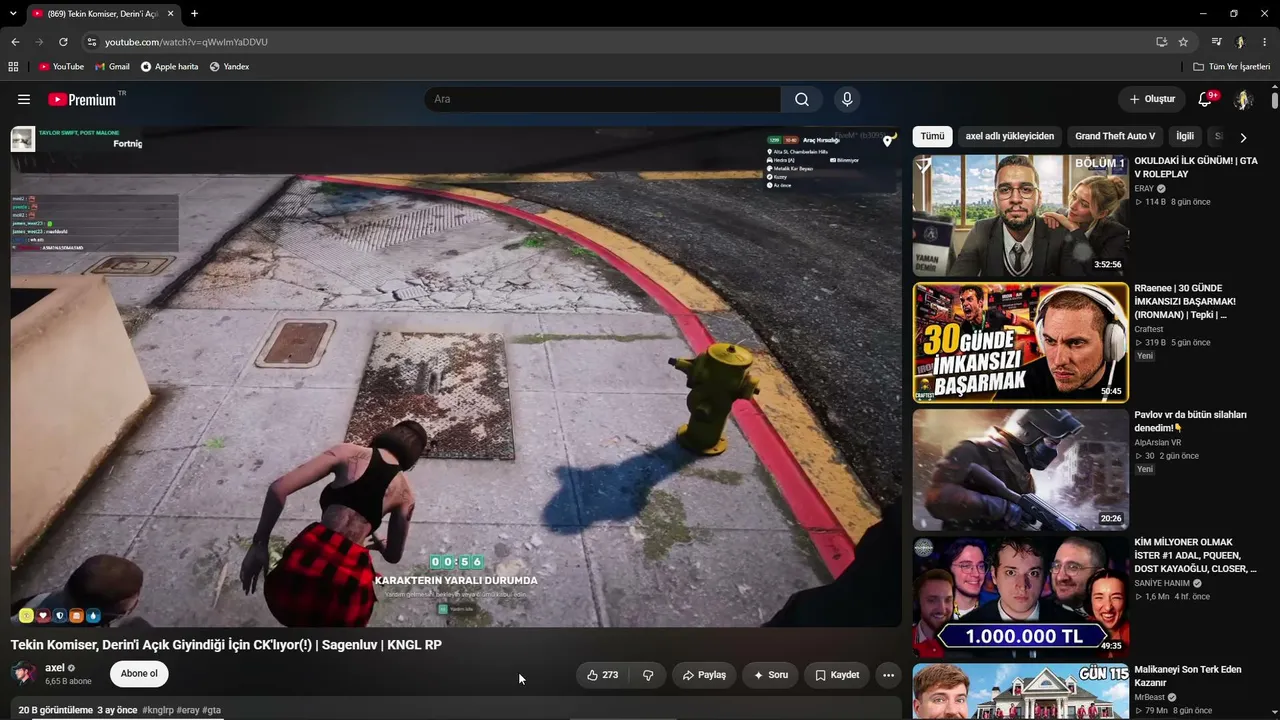
Task: Open Yandex bookmark
Action: pos(229,67)
